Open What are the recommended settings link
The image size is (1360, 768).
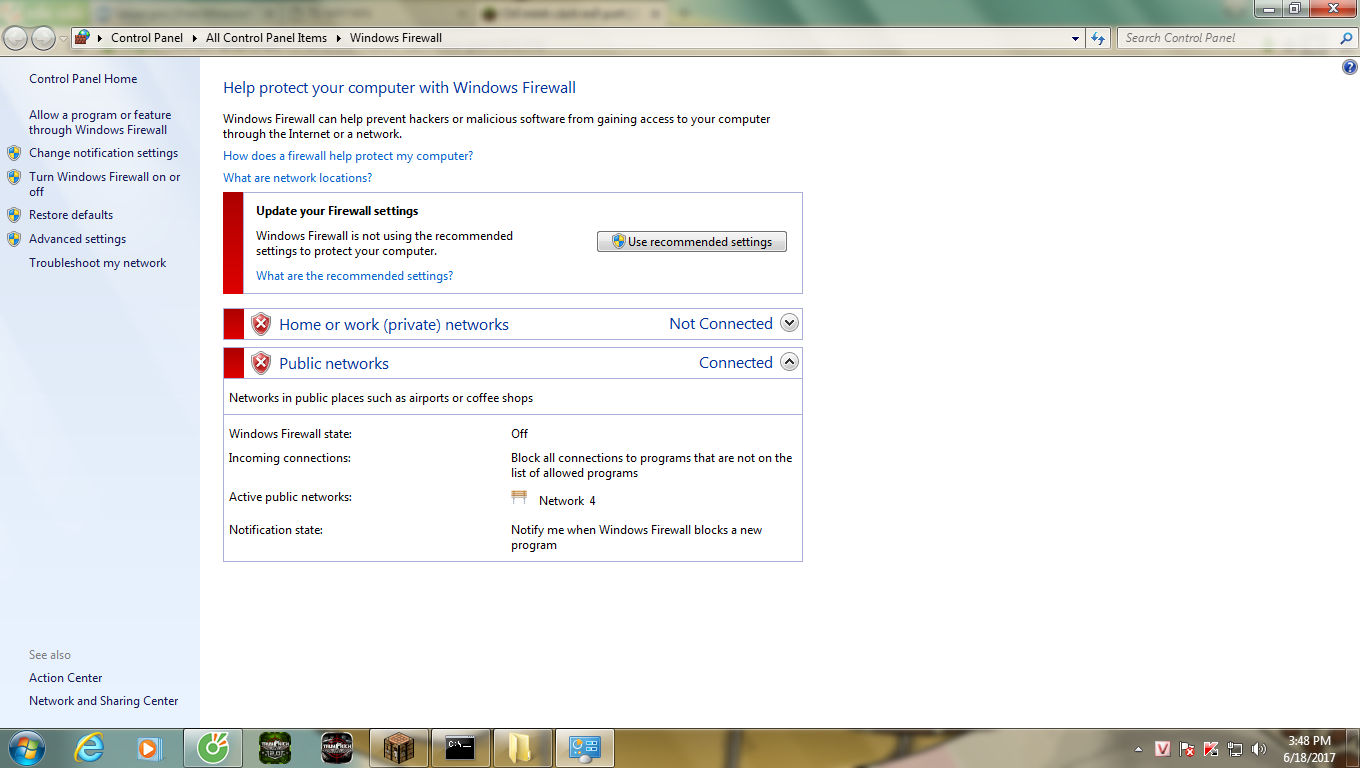[x=354, y=276]
